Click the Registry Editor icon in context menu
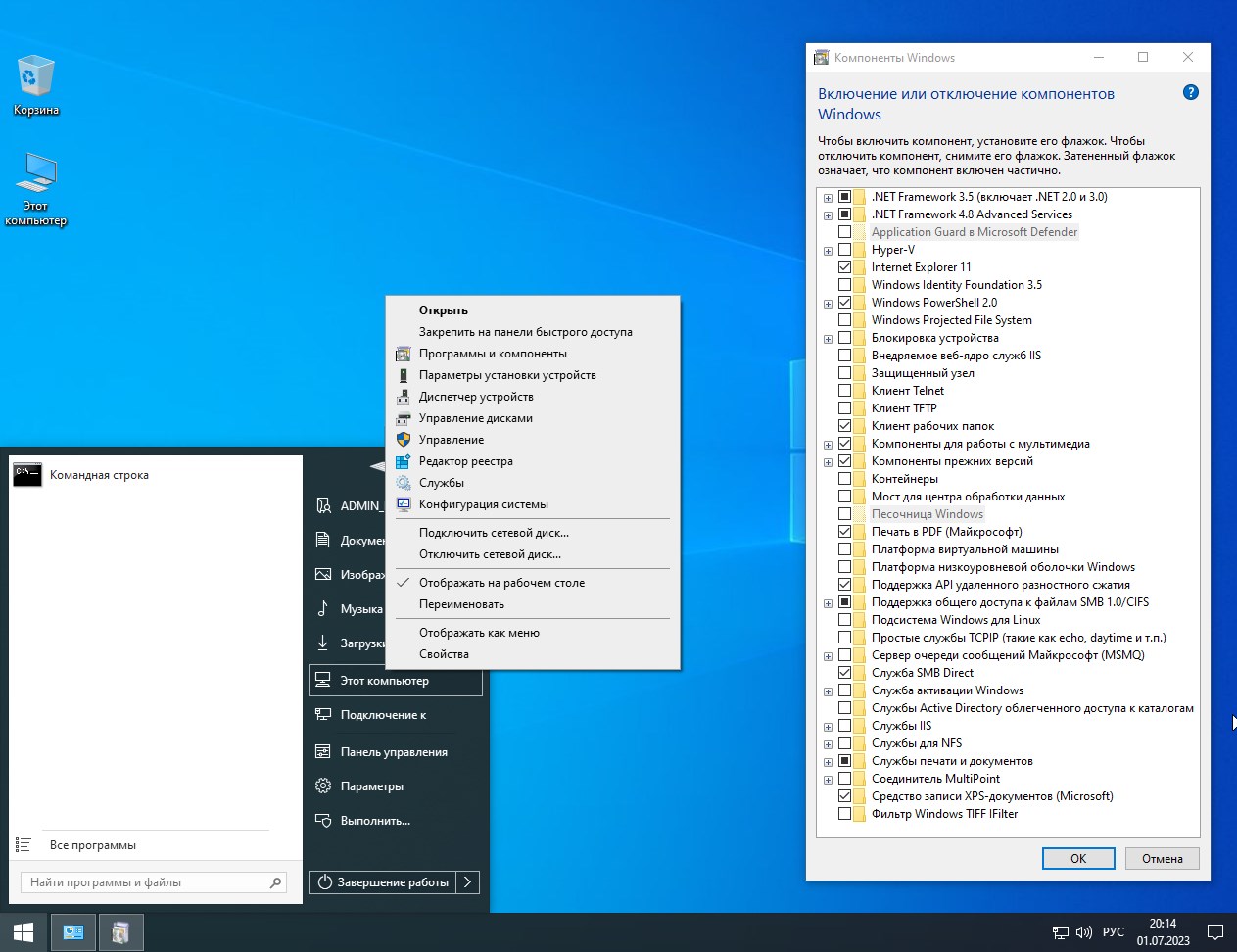The width and height of the screenshot is (1237, 952). [403, 461]
